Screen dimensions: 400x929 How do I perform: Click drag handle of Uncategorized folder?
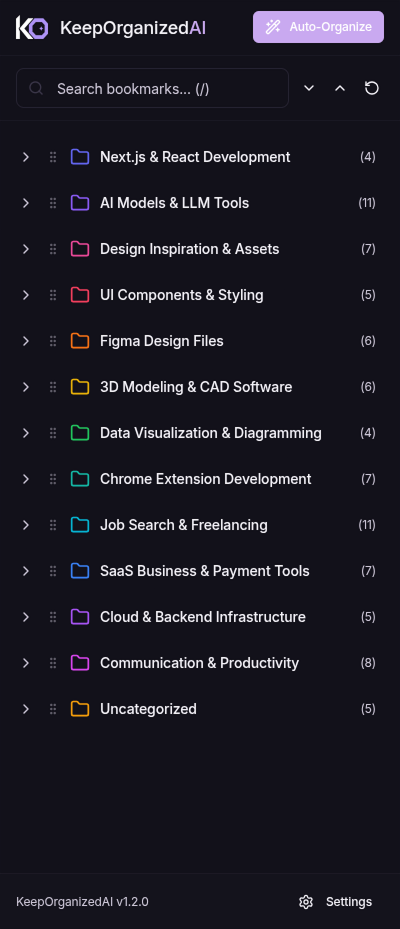53,709
